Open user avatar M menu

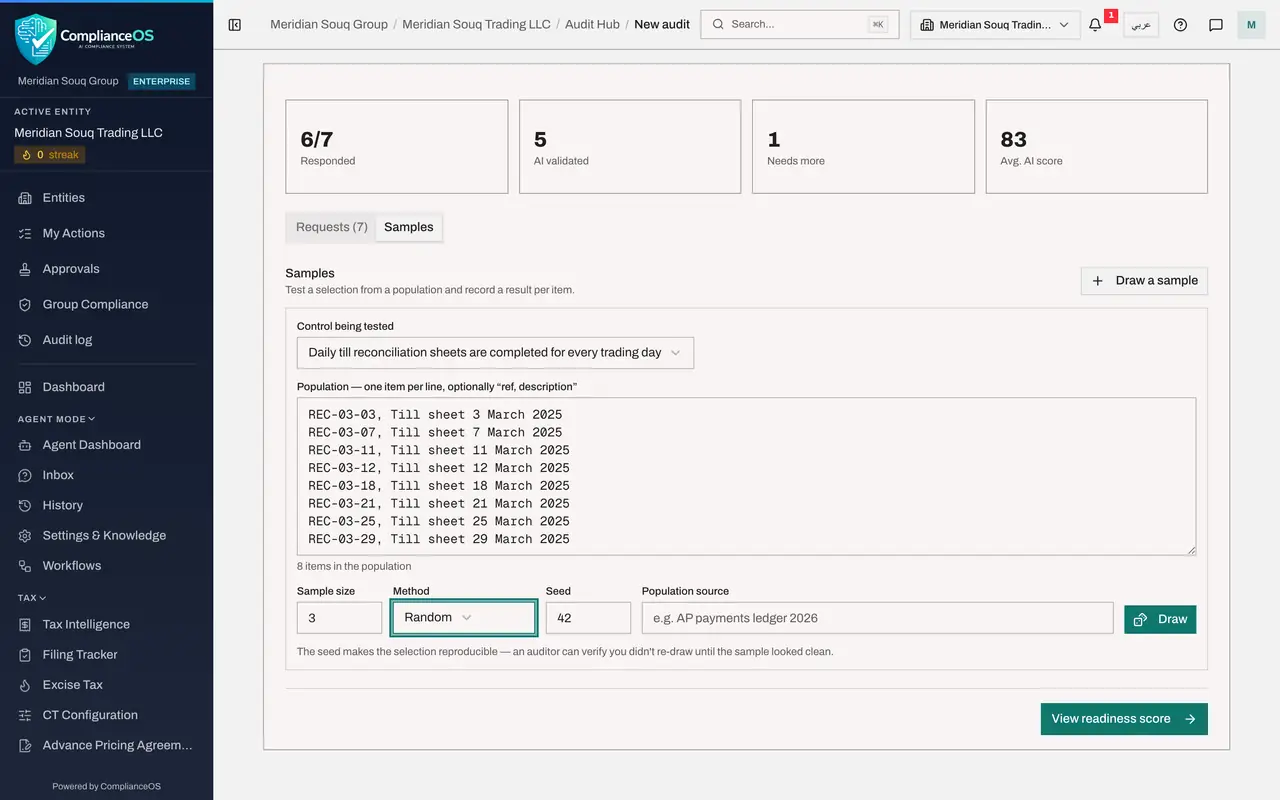(x=1251, y=25)
